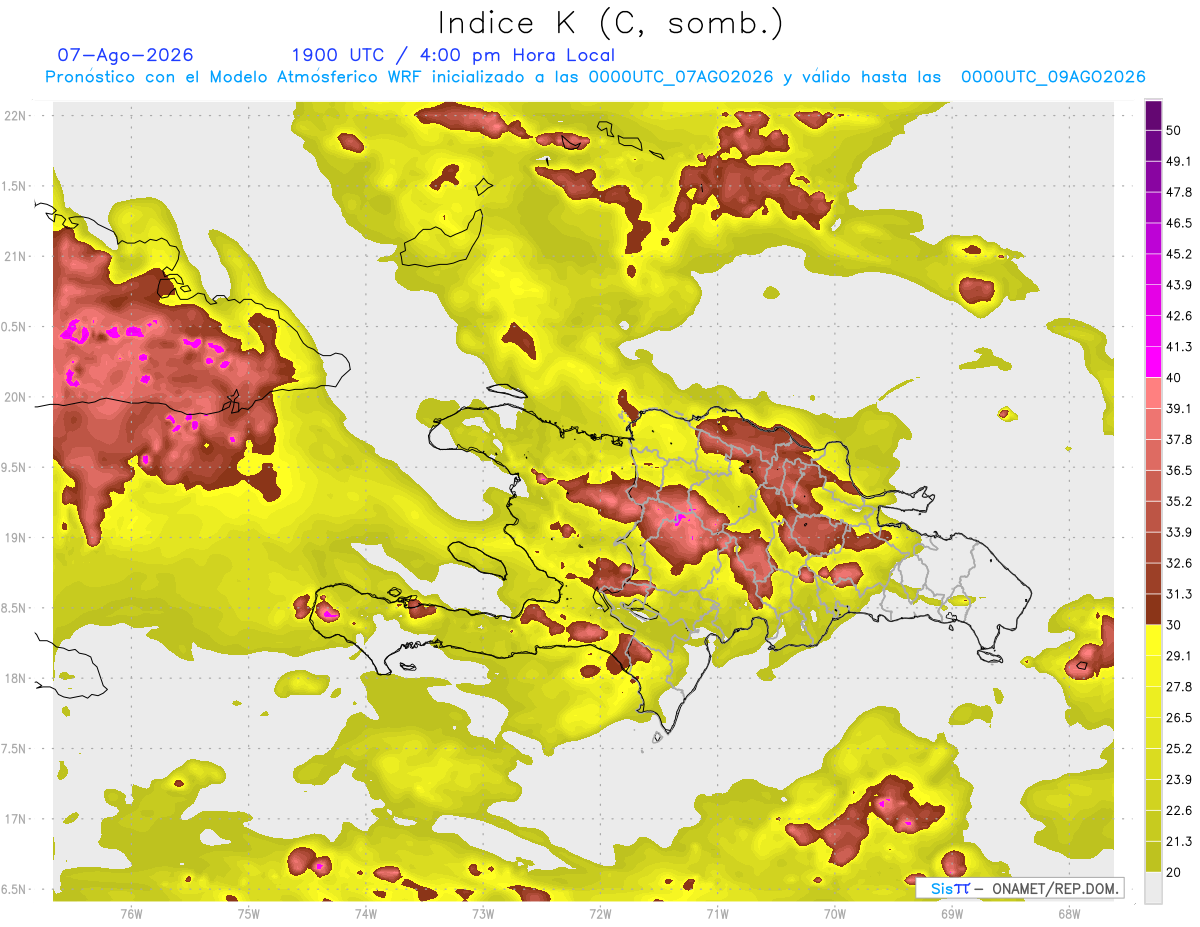The image size is (1200, 927).
Task: Click the '1900 UTC / 4:00 pm Hora Local' text
Action: (x=453, y=55)
